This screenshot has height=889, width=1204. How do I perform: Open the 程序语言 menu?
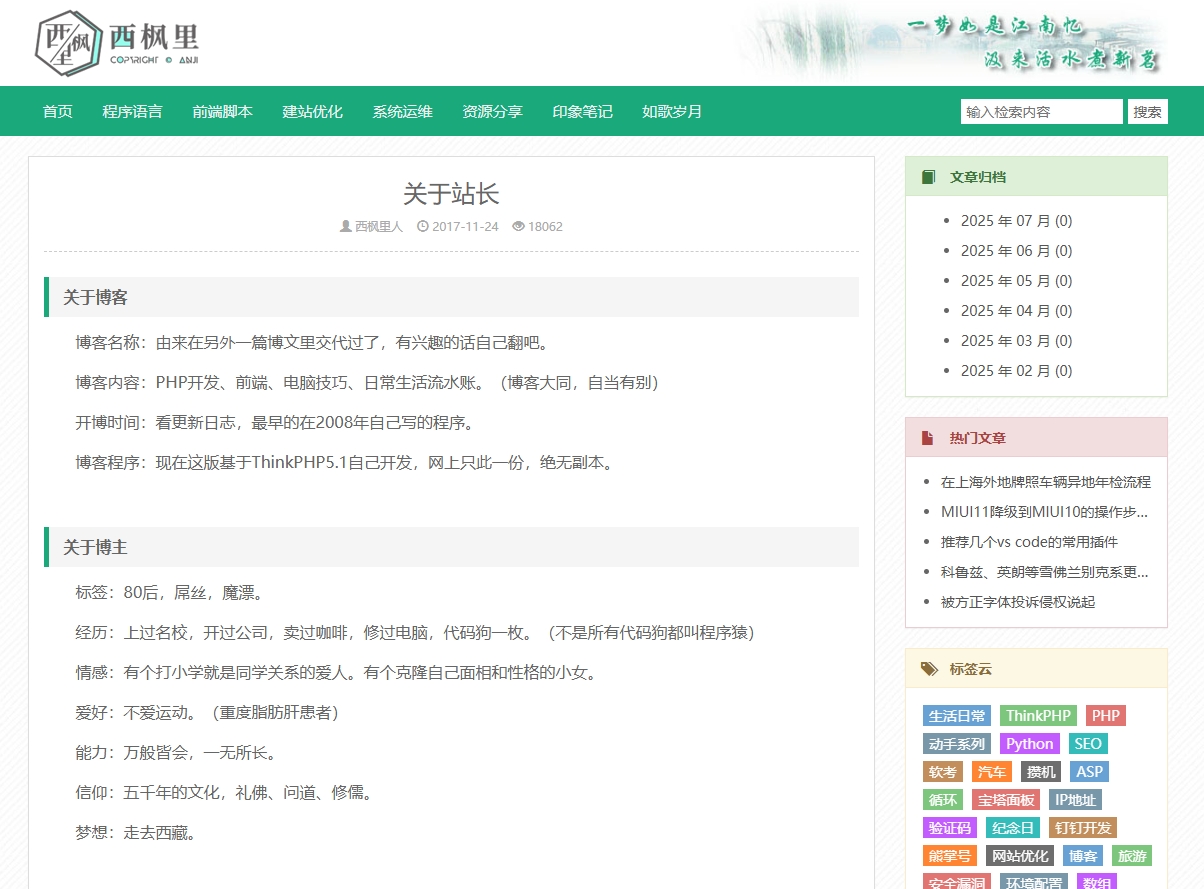132,111
